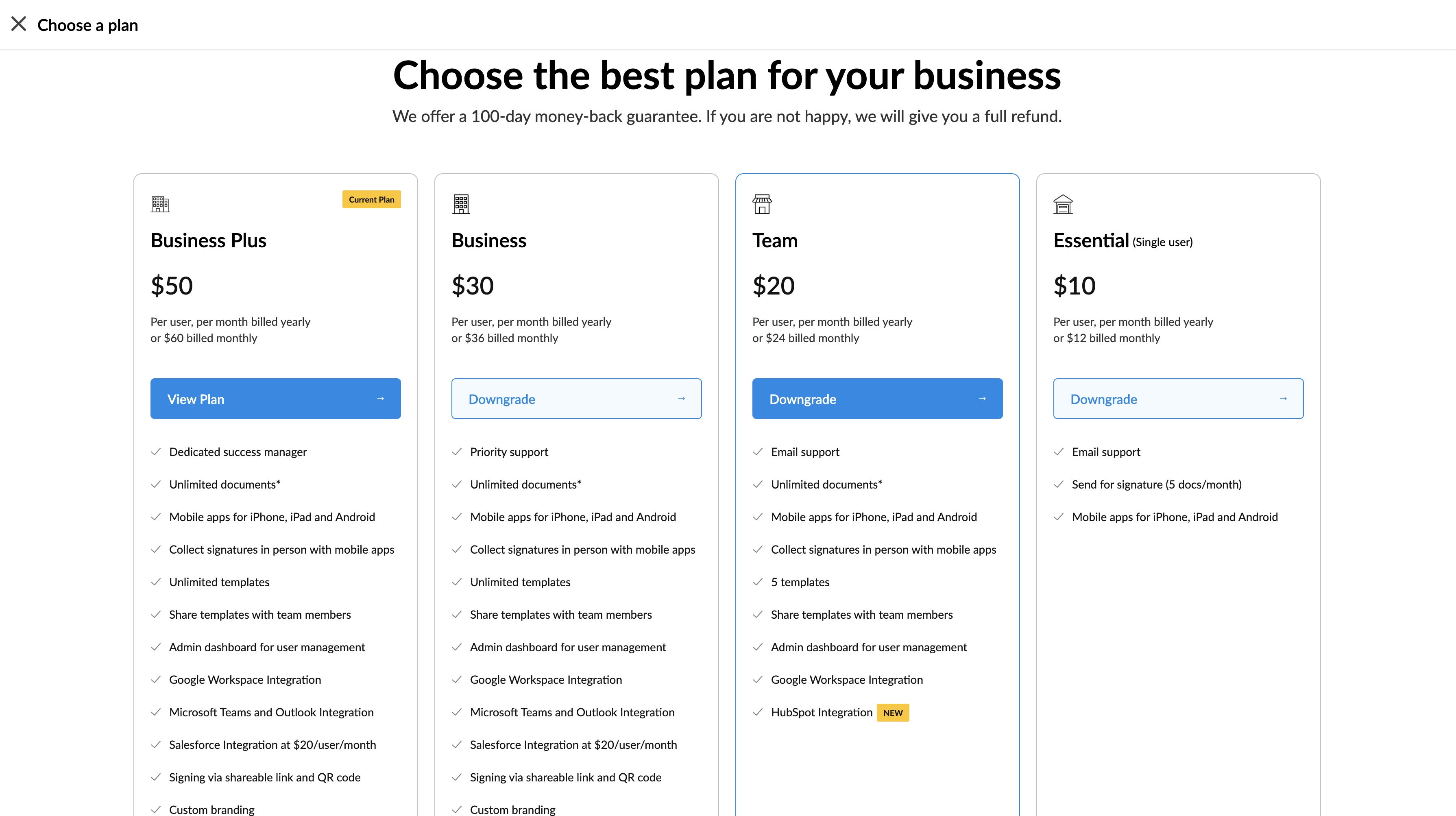The image size is (1456, 816).
Task: Click the arrow on Essential Downgrade button
Action: (x=1283, y=399)
